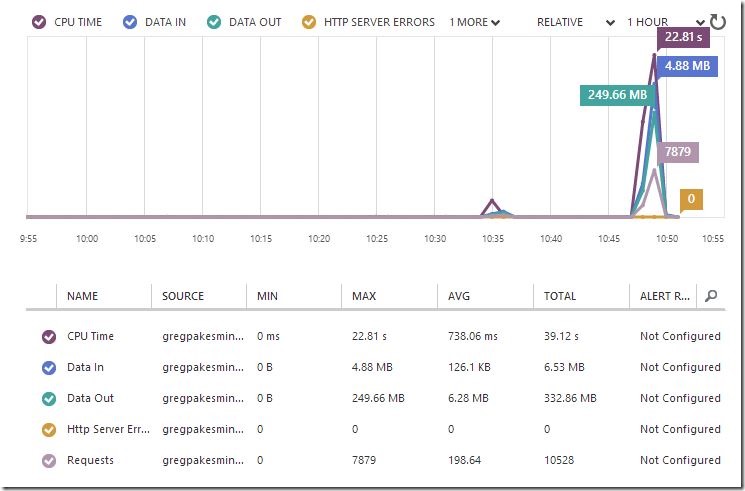Viewport: 745px width, 491px height.
Task: Click Data Out max 249.66 MB cell
Action: [x=378, y=398]
